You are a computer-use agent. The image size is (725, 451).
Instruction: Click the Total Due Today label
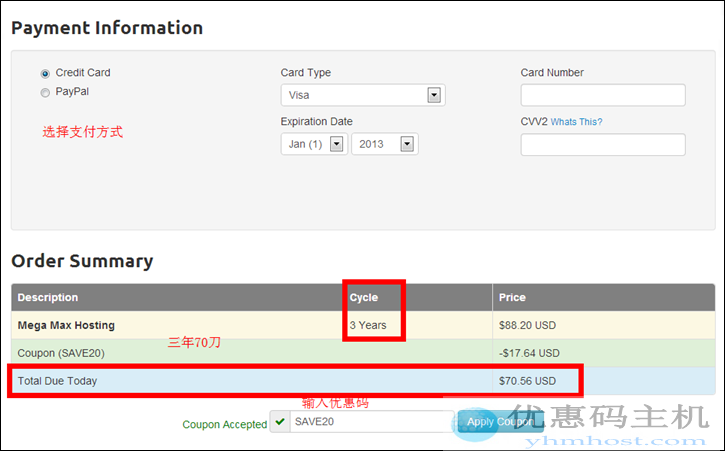click(57, 381)
